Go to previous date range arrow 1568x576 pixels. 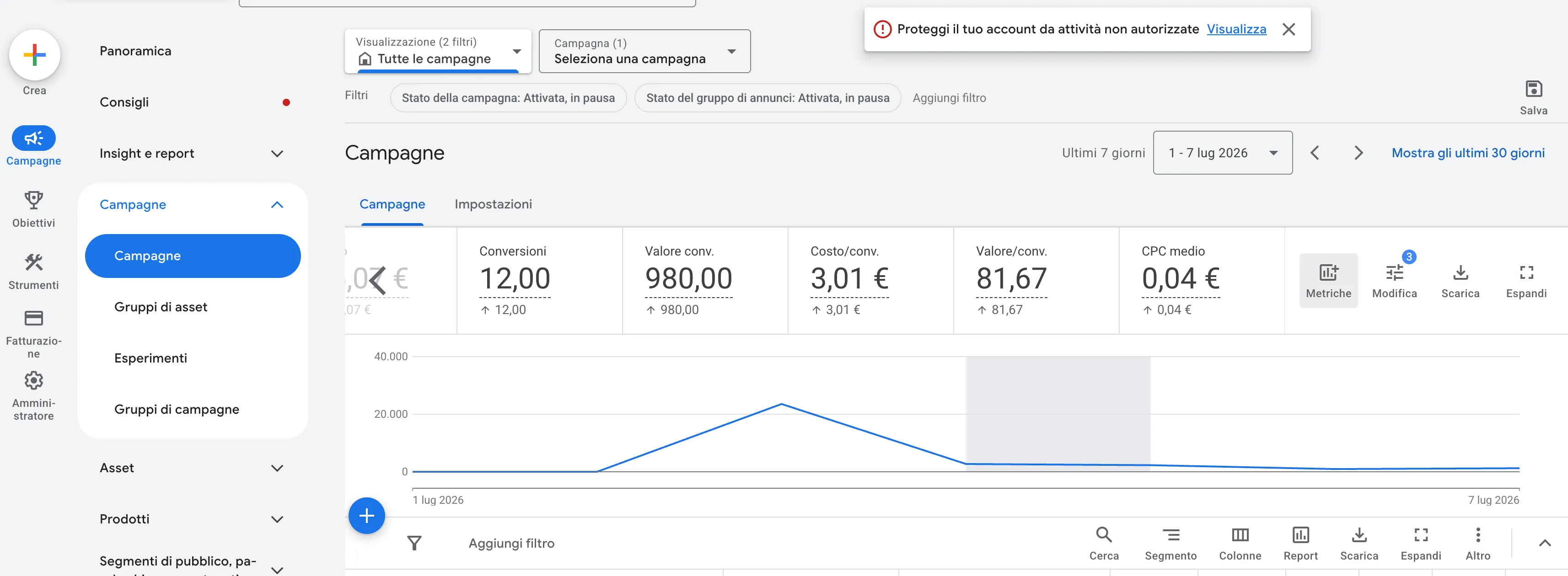pyautogui.click(x=1315, y=153)
